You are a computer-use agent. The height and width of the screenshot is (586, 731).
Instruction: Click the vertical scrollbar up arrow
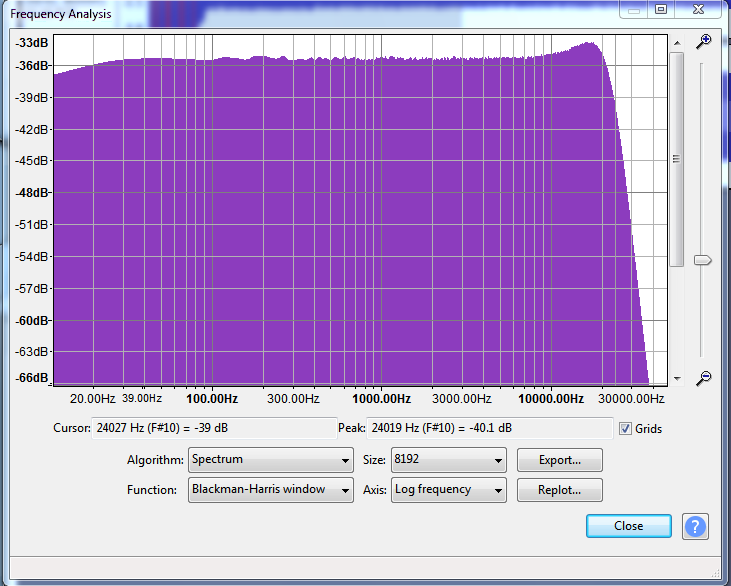pos(677,43)
